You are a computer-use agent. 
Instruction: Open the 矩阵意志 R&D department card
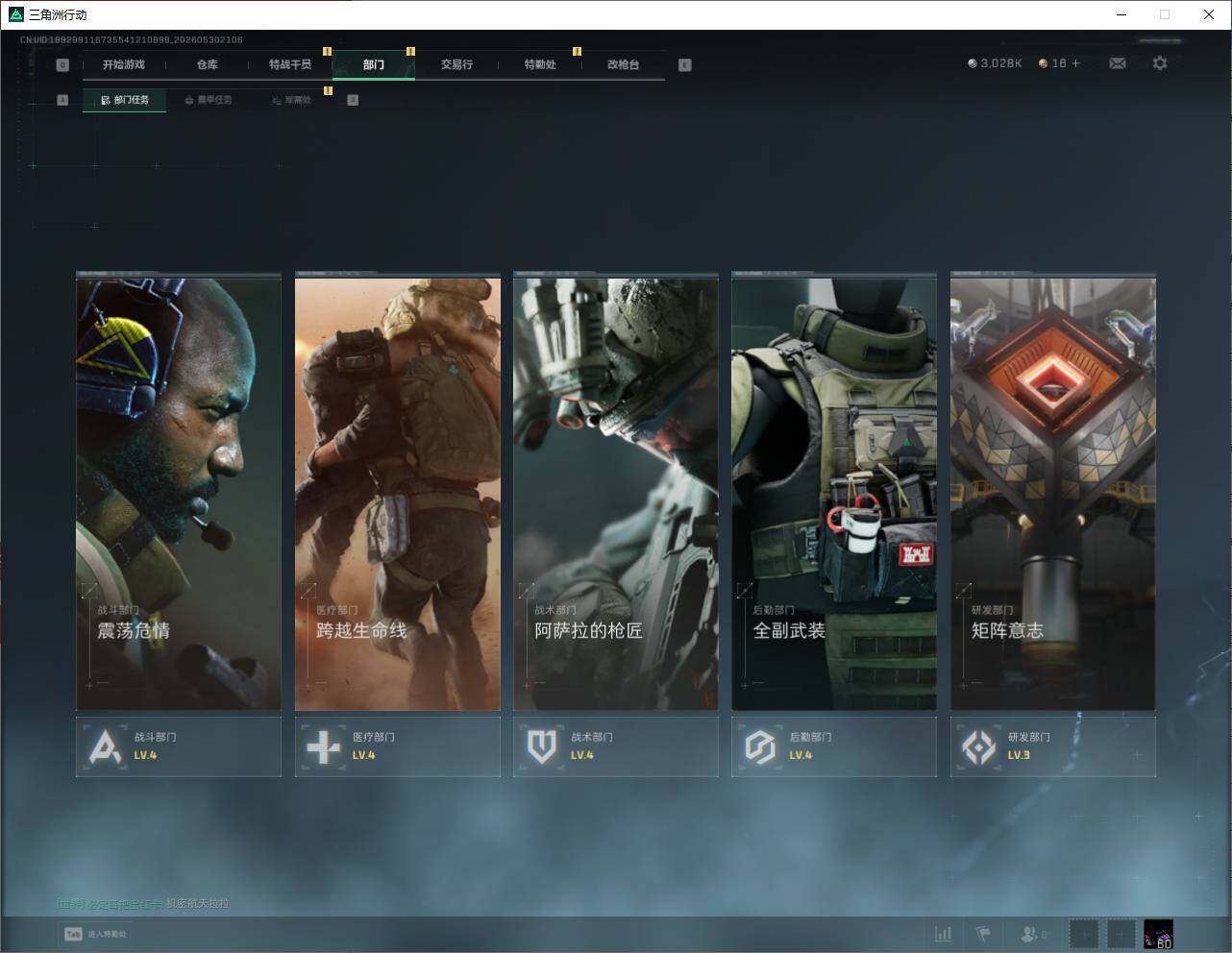click(x=1053, y=493)
